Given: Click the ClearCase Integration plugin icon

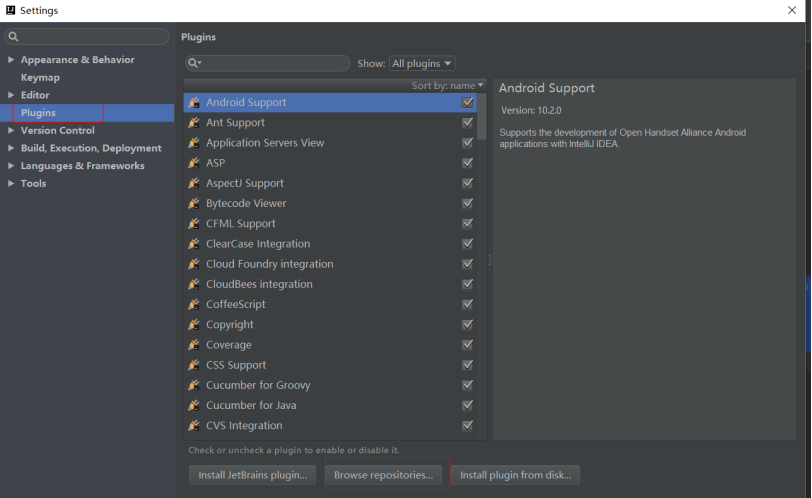Looking at the screenshot, I should tap(194, 244).
